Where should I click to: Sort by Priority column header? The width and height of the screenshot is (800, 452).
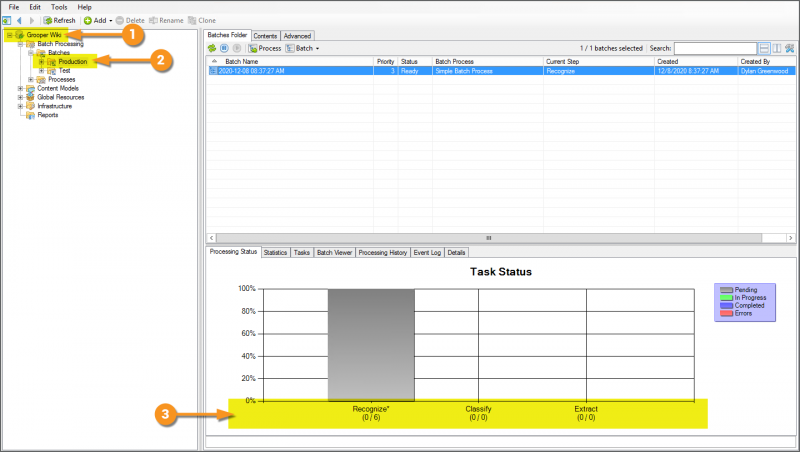pos(386,61)
